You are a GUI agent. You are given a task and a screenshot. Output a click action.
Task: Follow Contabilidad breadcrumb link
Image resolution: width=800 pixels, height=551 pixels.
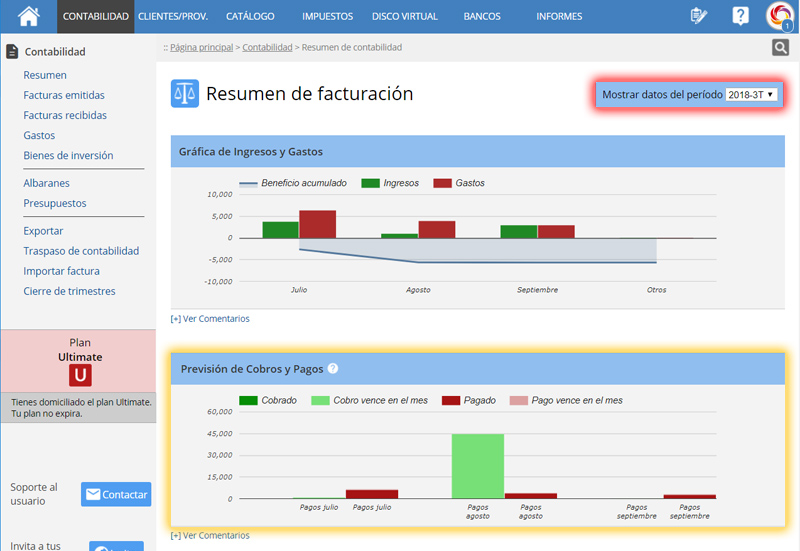[x=267, y=47]
